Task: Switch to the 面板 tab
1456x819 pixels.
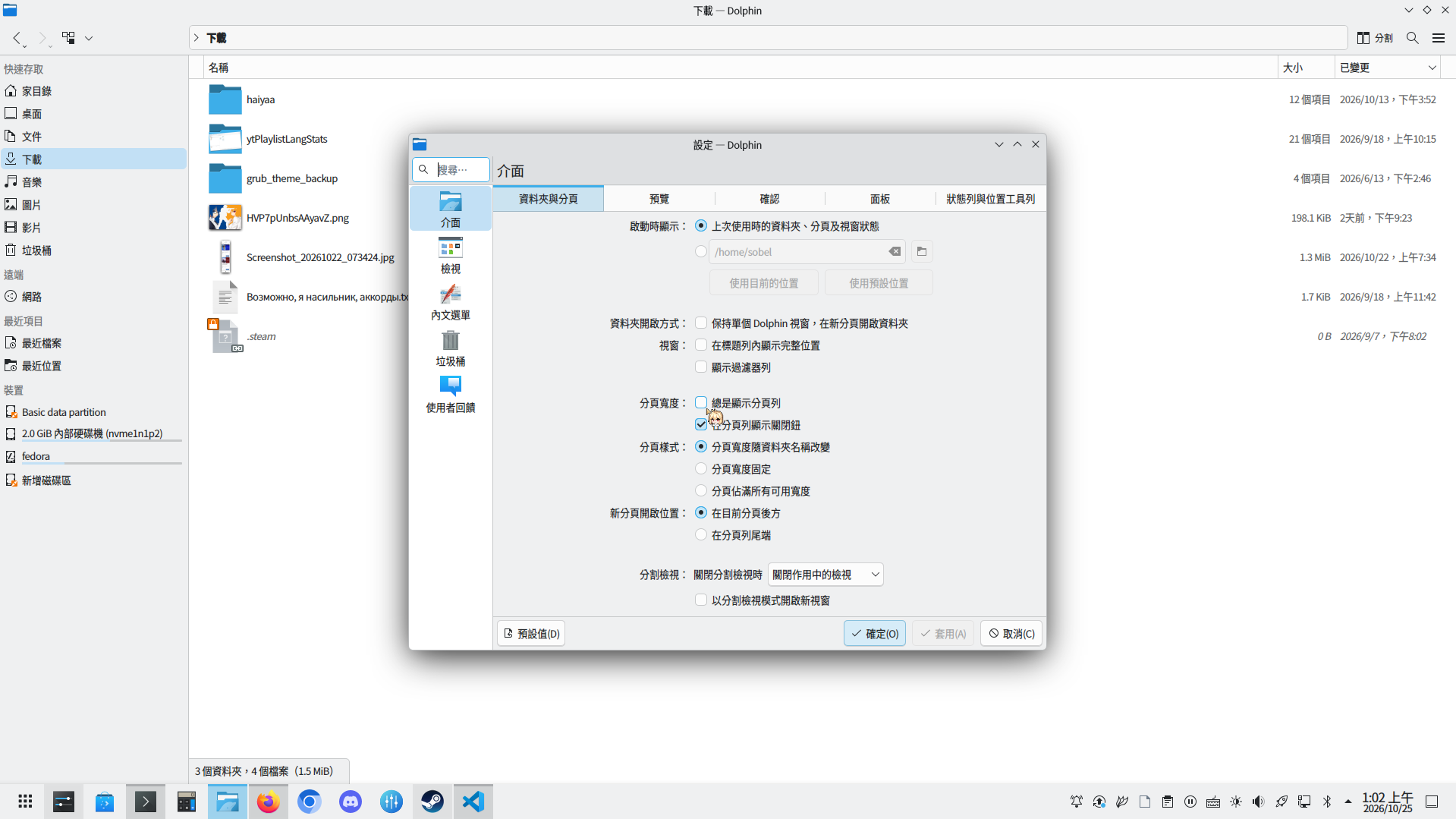Action: coord(880,199)
